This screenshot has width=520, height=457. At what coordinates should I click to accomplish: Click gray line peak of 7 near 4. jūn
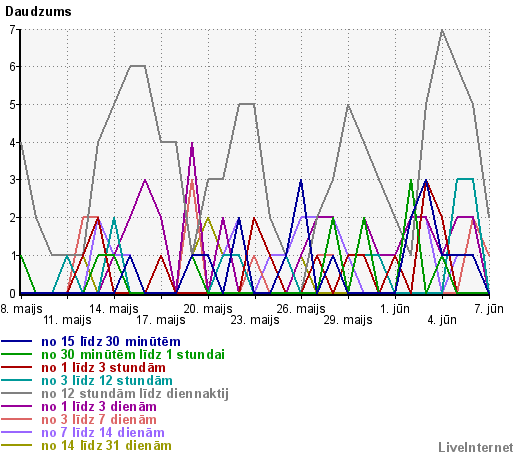point(442,30)
